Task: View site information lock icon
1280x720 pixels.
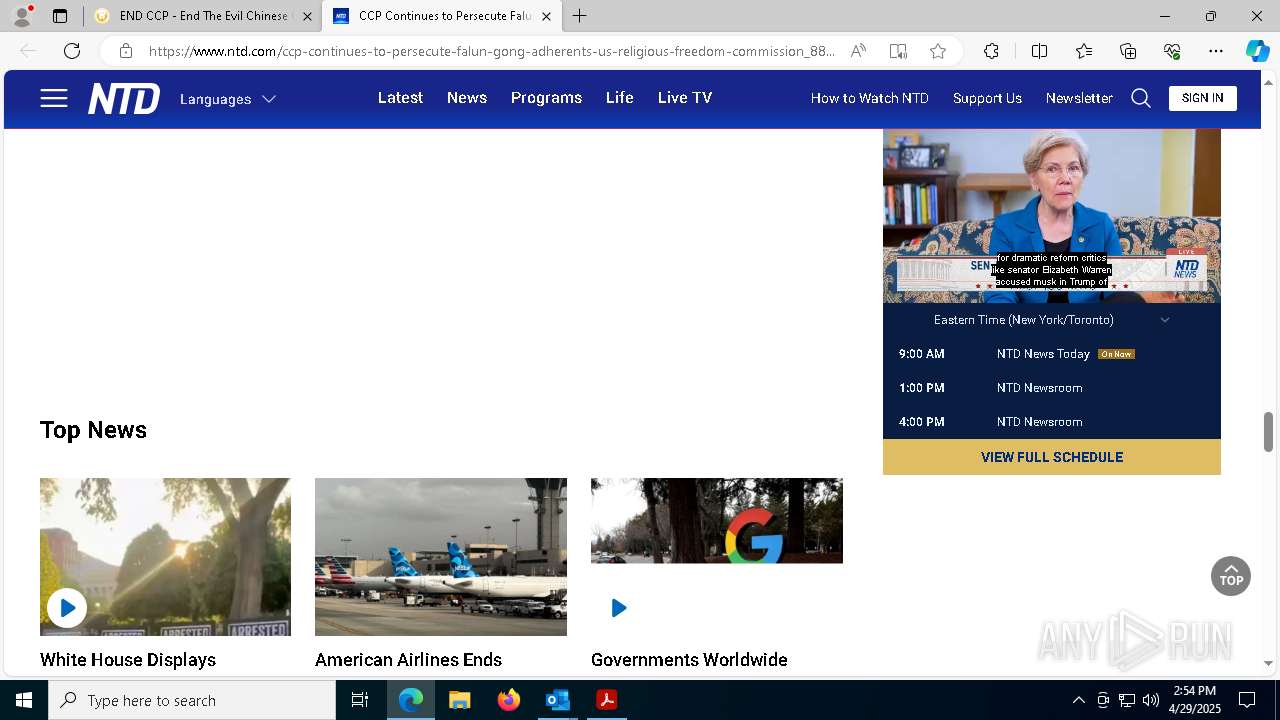Action: (125, 51)
